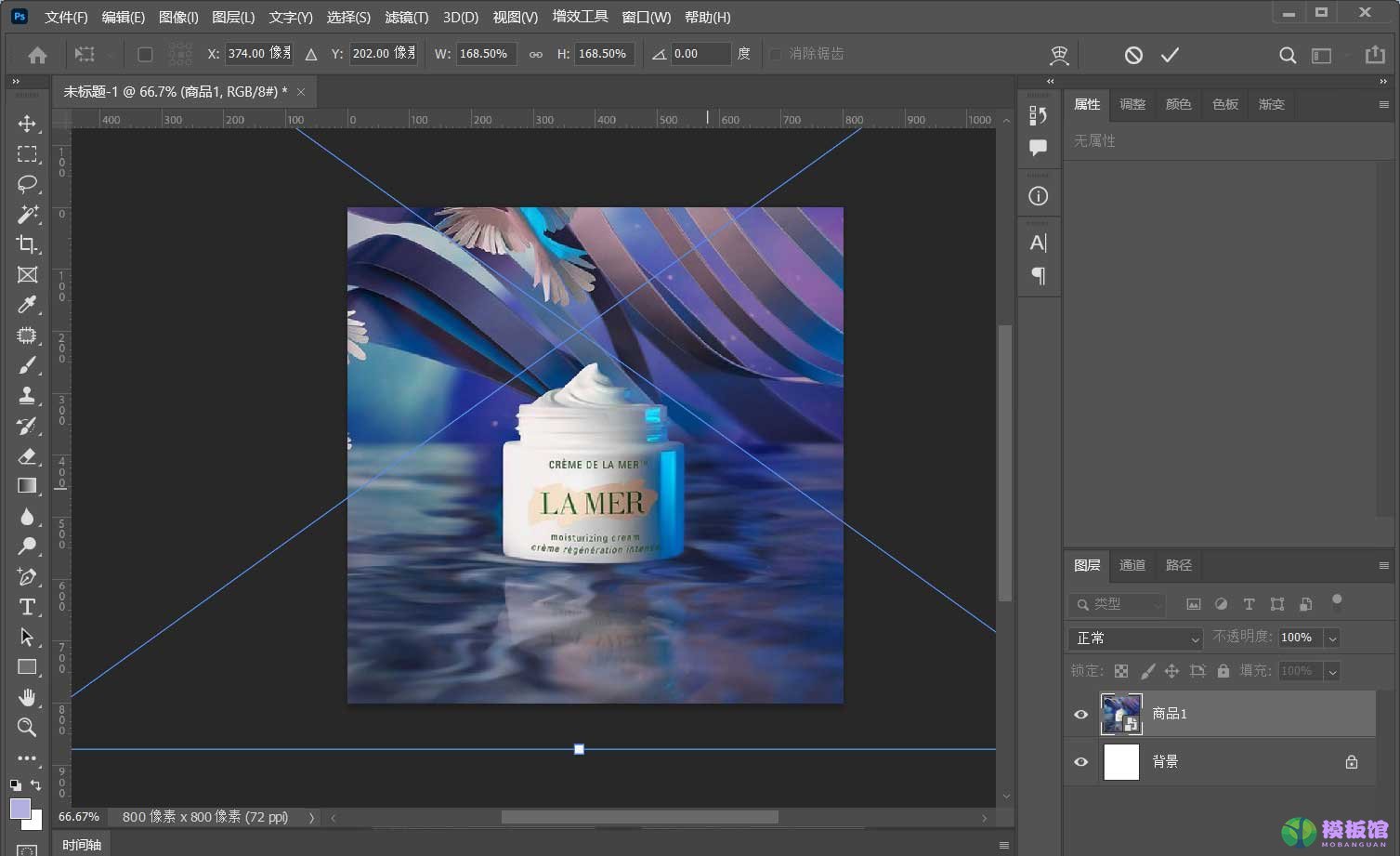Open the Layers panel flyout menu
This screenshot has height=856, width=1400.
pyautogui.click(x=1383, y=565)
